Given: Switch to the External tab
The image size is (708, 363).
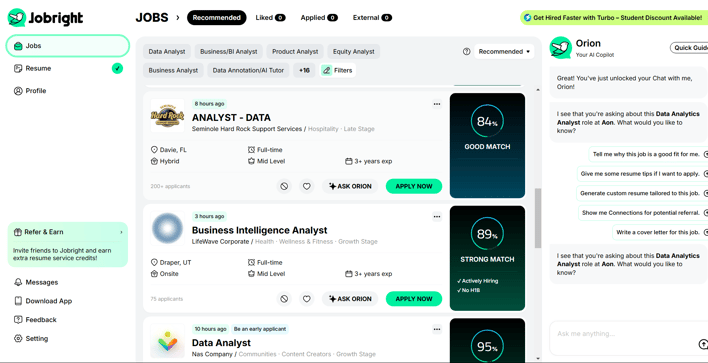Looking at the screenshot, I should (x=372, y=18).
